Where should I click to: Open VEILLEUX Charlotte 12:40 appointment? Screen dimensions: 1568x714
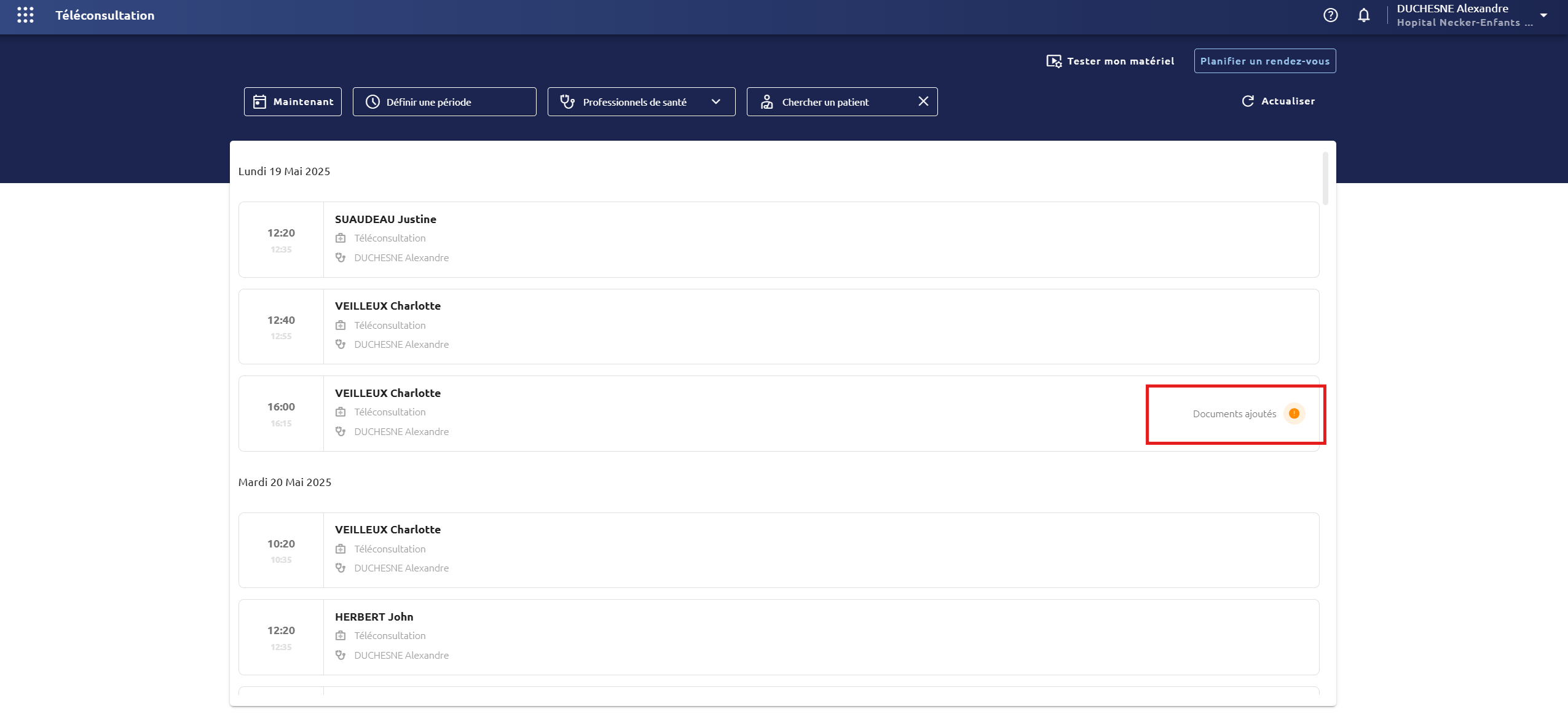click(x=778, y=326)
